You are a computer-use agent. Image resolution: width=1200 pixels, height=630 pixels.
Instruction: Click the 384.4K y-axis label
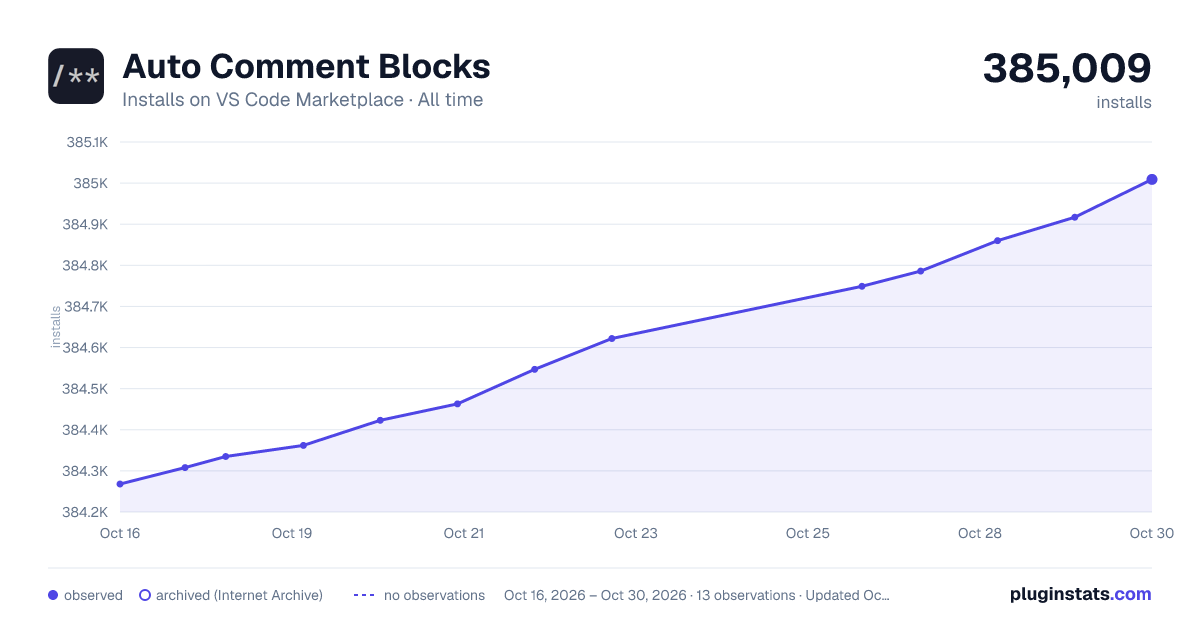85,429
